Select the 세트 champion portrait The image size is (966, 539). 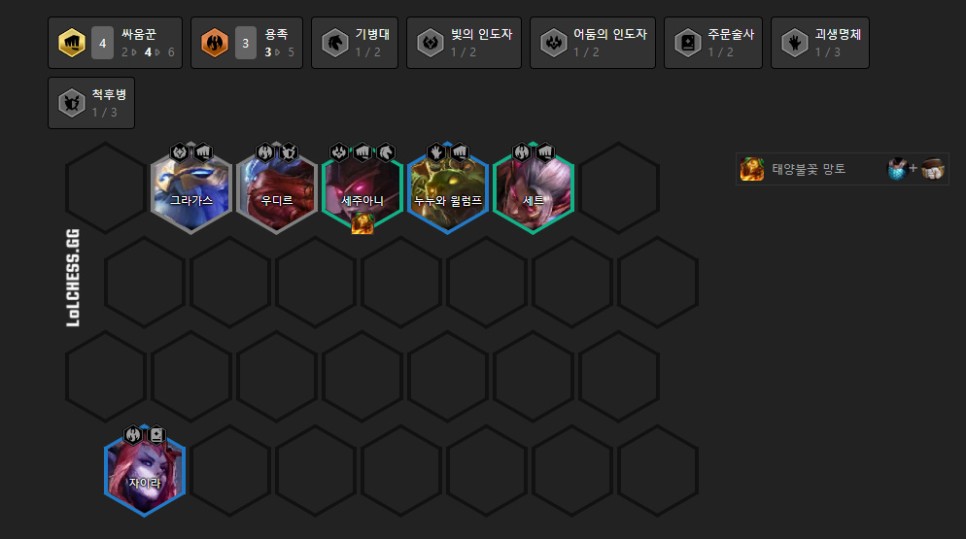point(534,188)
